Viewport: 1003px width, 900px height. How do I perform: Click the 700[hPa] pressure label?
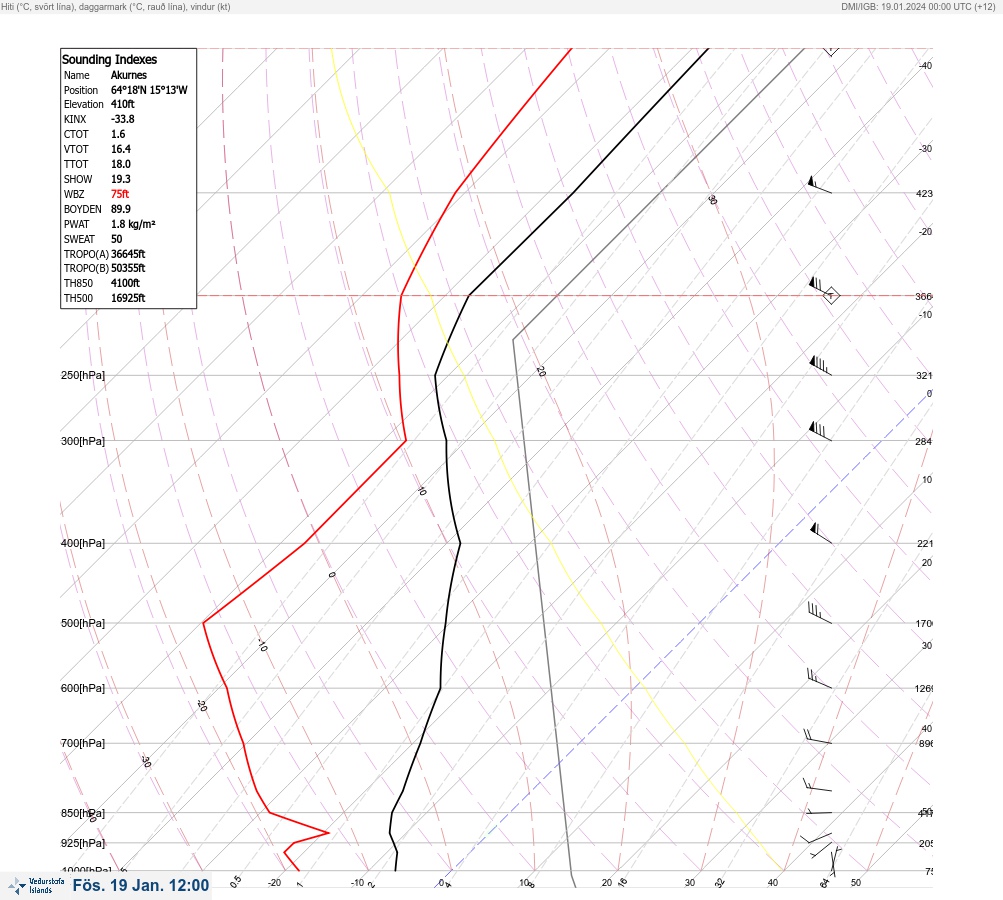(83, 743)
